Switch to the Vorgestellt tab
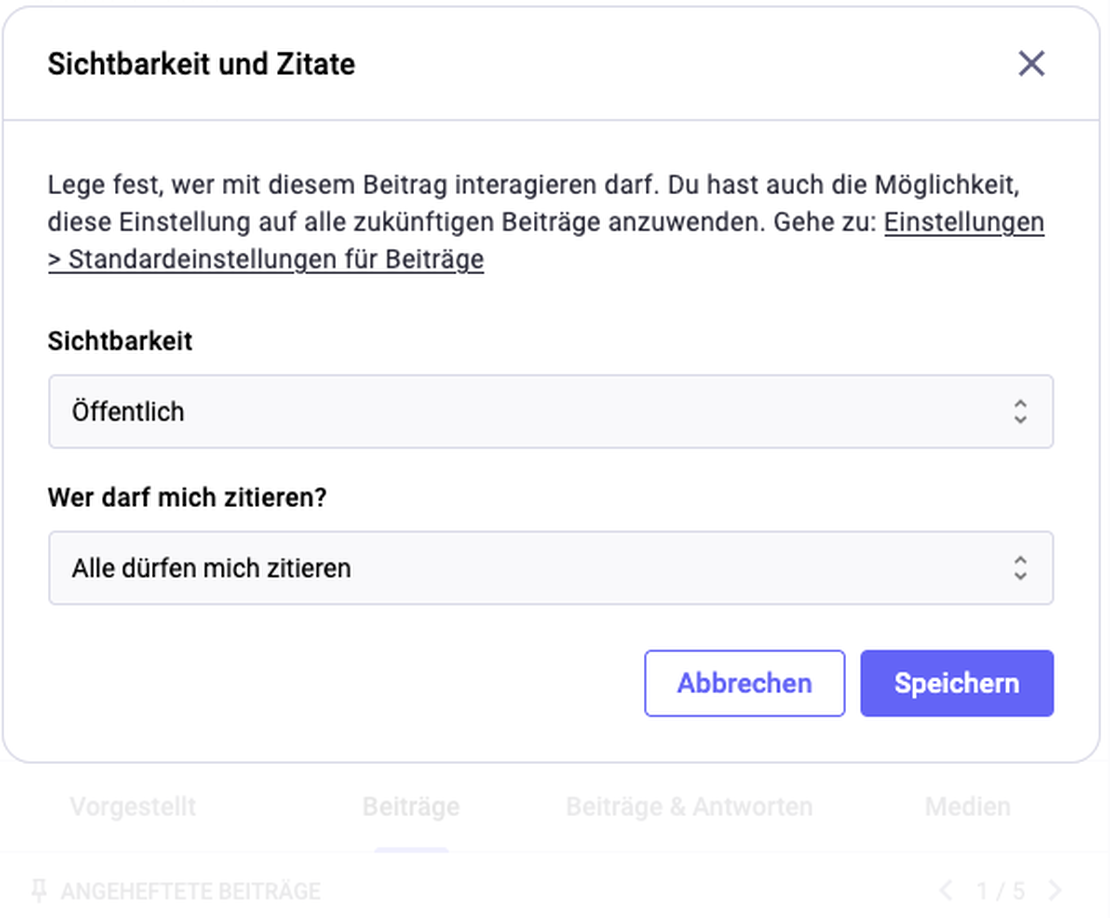 click(x=132, y=806)
